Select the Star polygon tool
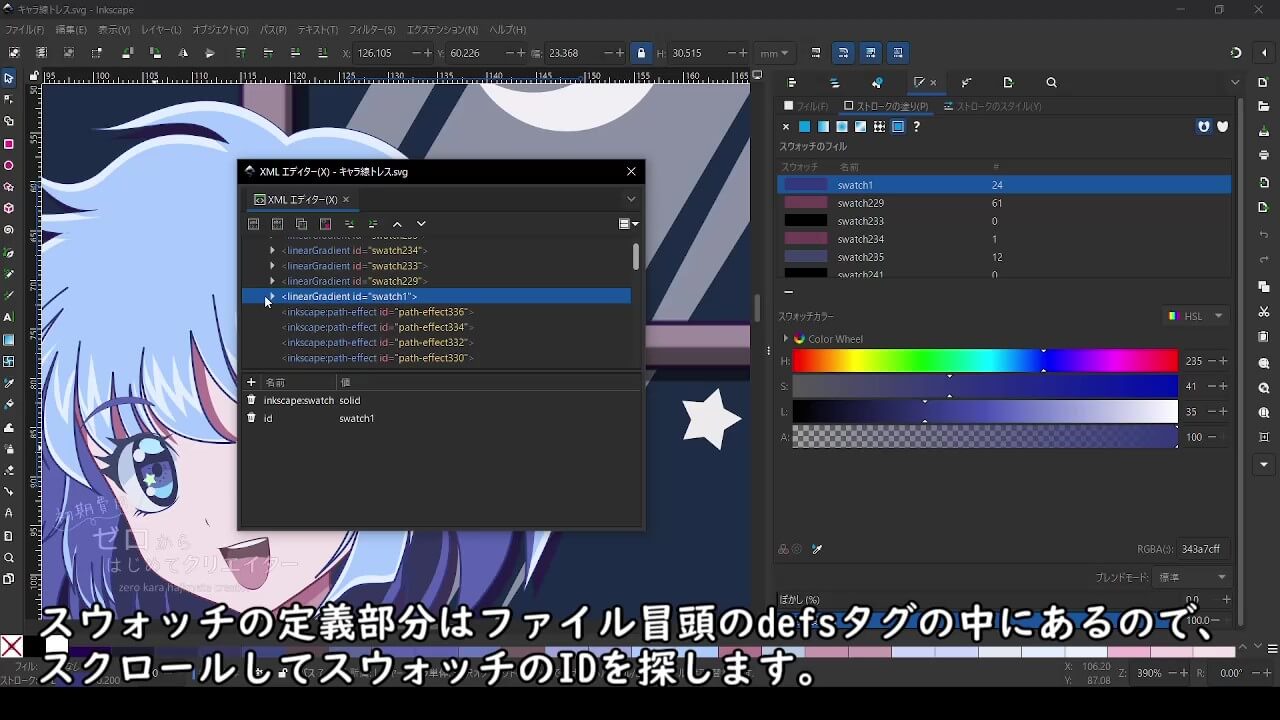This screenshot has width=1280, height=720. tap(9, 187)
